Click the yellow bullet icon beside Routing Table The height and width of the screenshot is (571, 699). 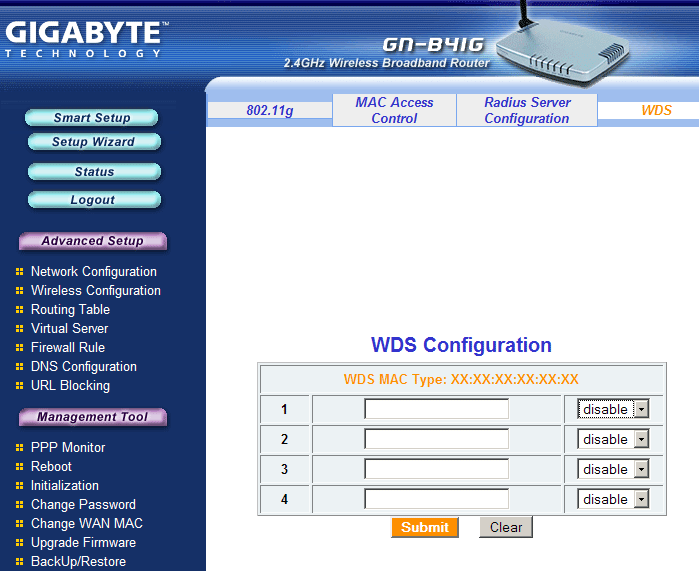coord(19,309)
